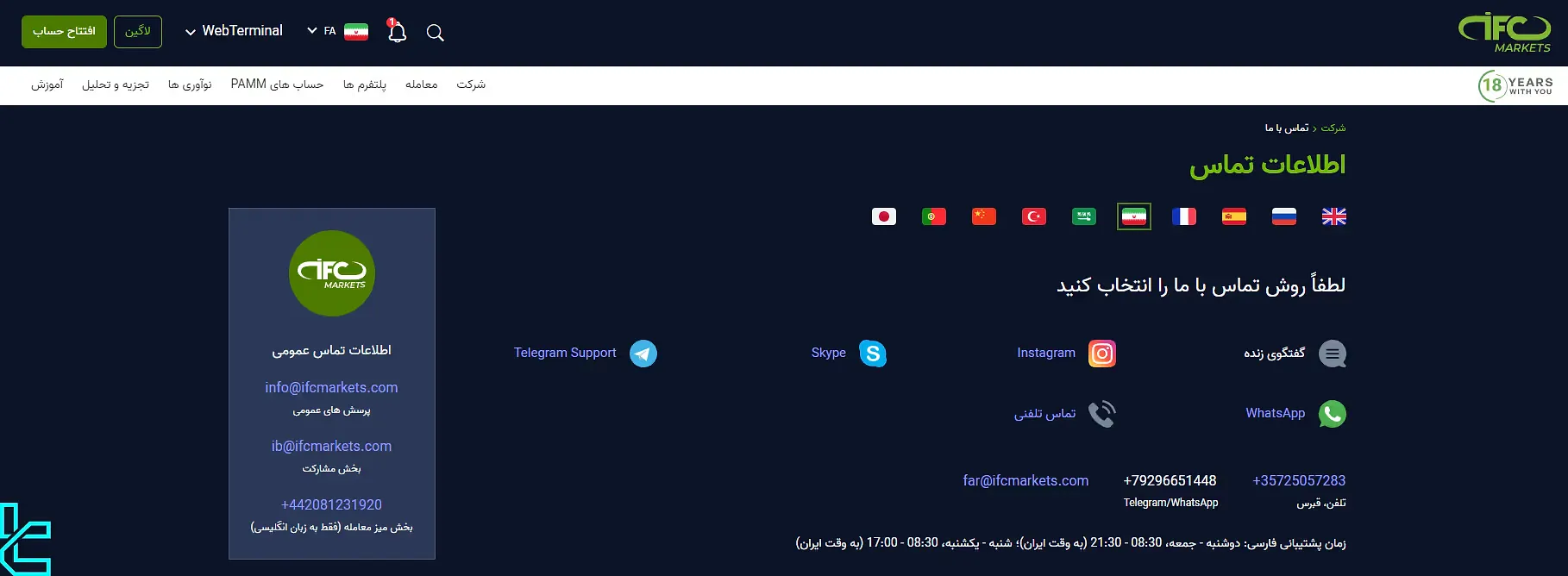Open the معامله menu
The width and height of the screenshot is (1568, 576).
pos(422,85)
